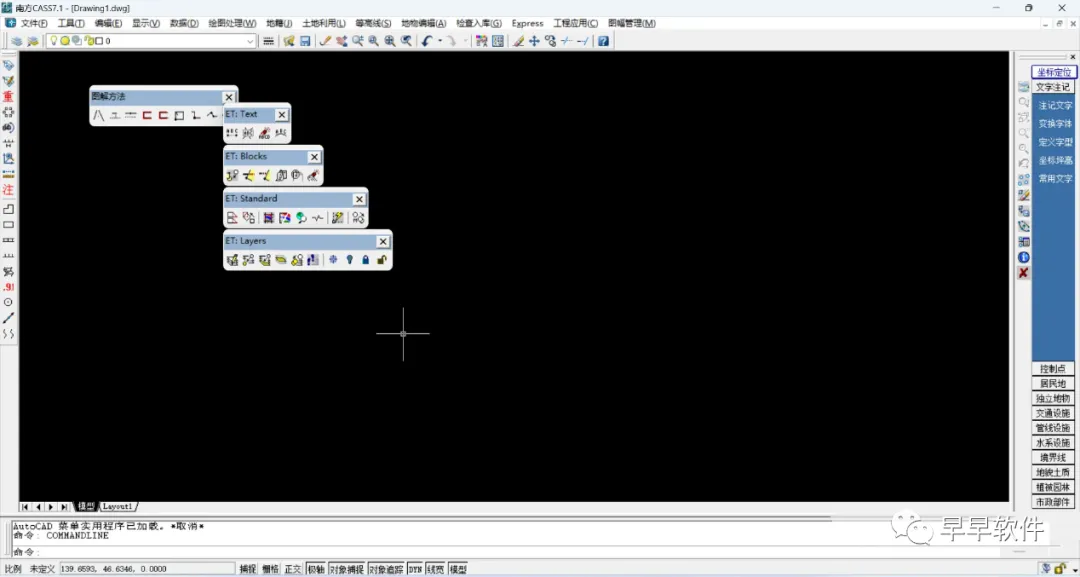Image resolution: width=1080 pixels, height=577 pixels.
Task: Click the globe with magnifier icon in ET: Standard
Action: click(301, 218)
